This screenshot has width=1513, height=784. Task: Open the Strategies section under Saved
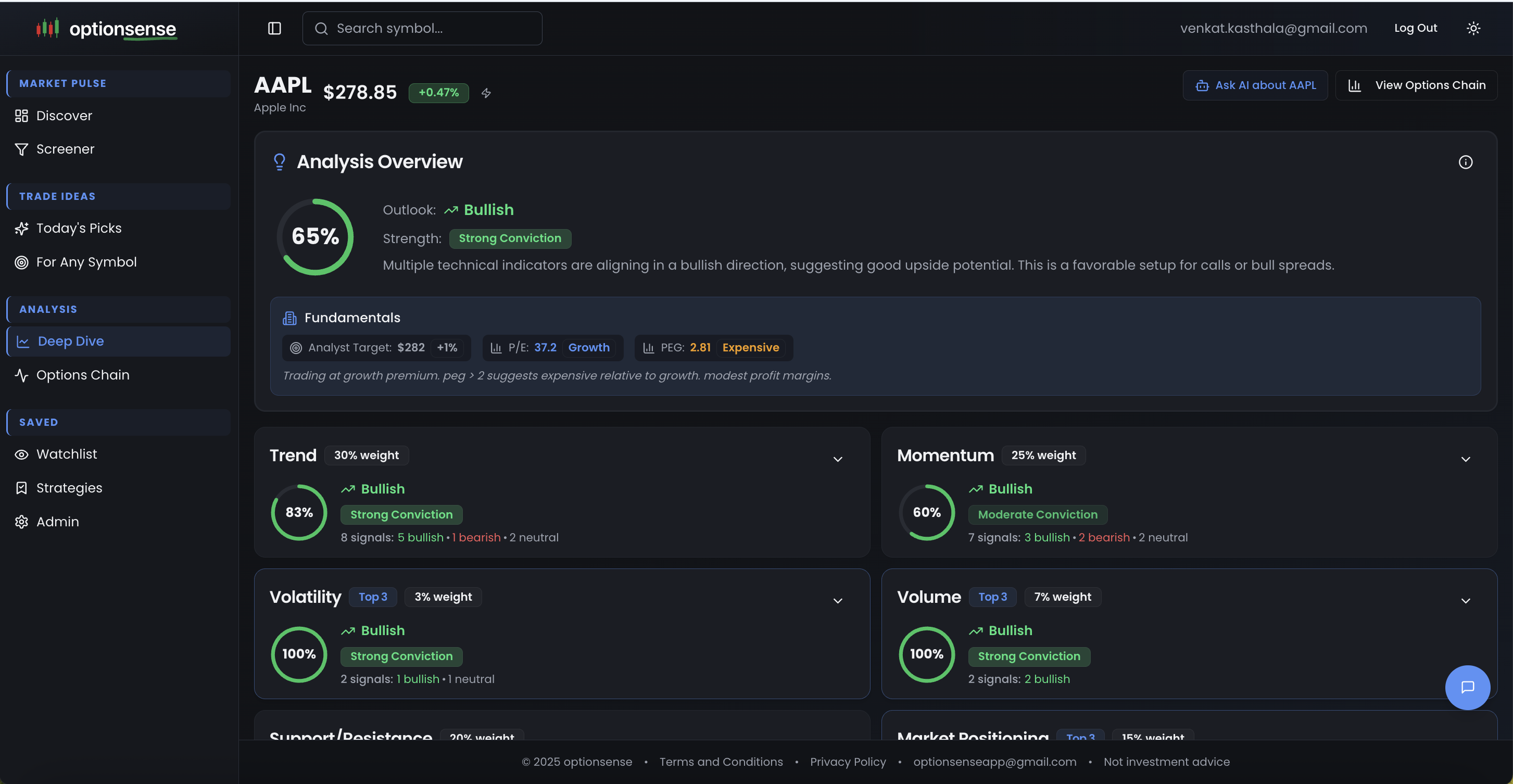[x=69, y=487]
